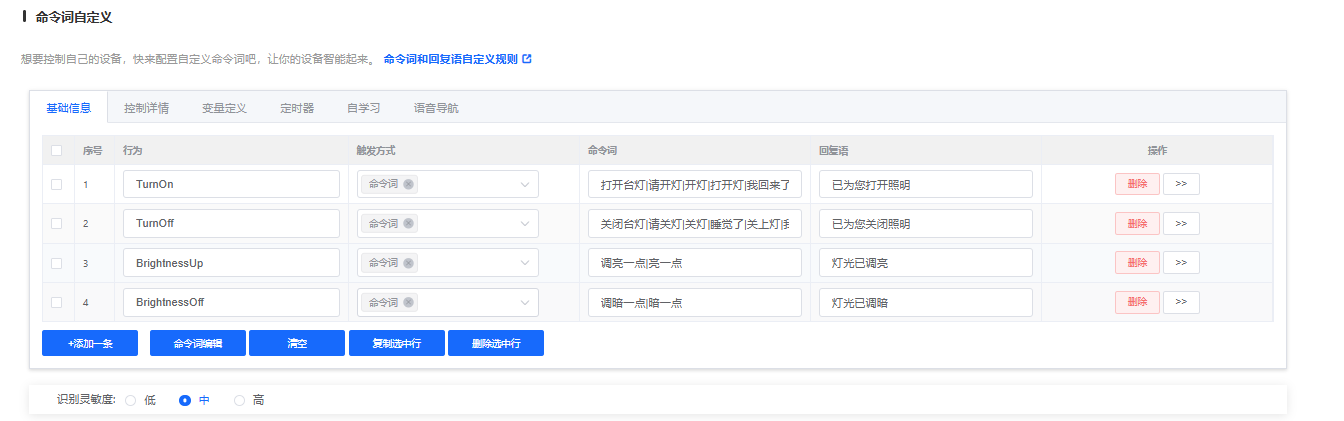Switch to the 基础信息 tab
This screenshot has height=421, width=1344.
(x=69, y=107)
